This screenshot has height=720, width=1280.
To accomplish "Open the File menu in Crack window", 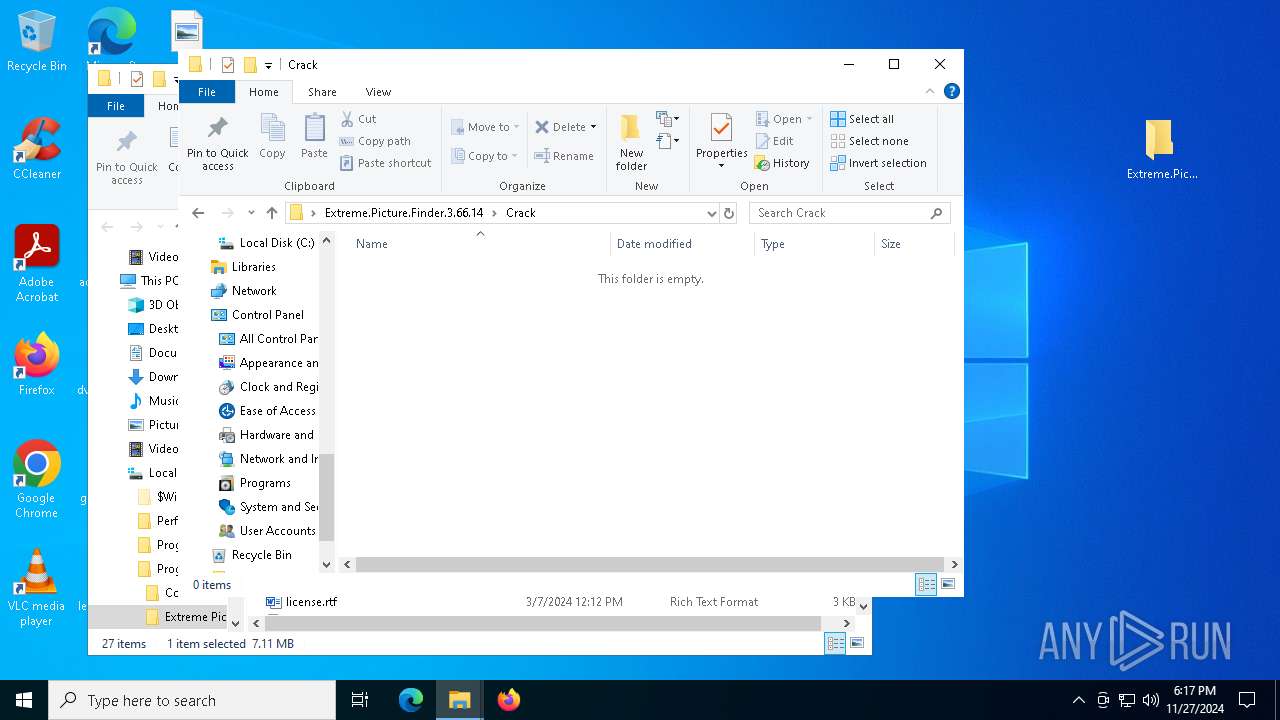I will (x=207, y=92).
